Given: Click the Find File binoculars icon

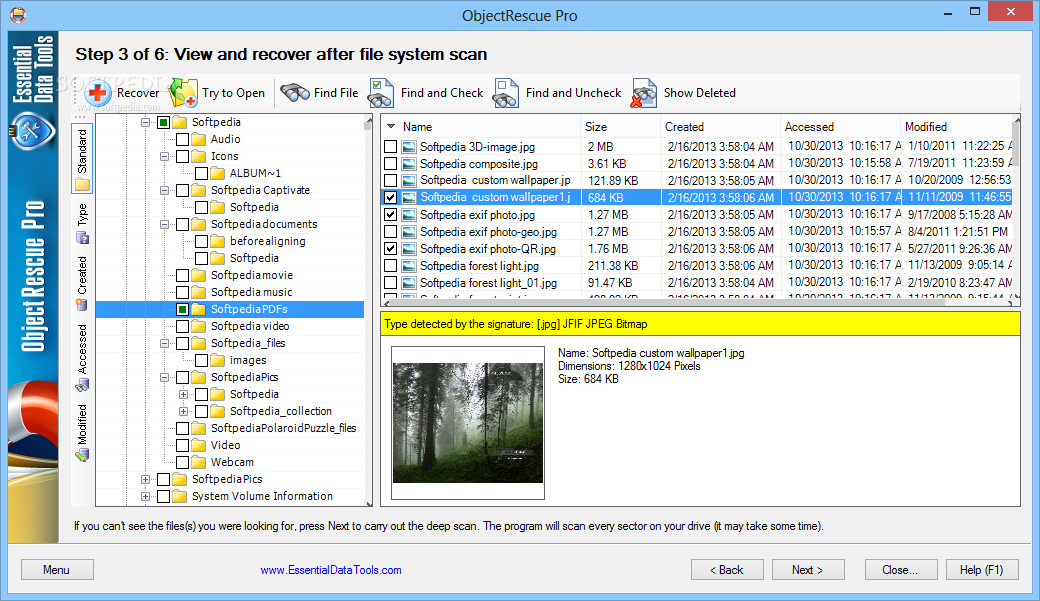Looking at the screenshot, I should tap(295, 93).
